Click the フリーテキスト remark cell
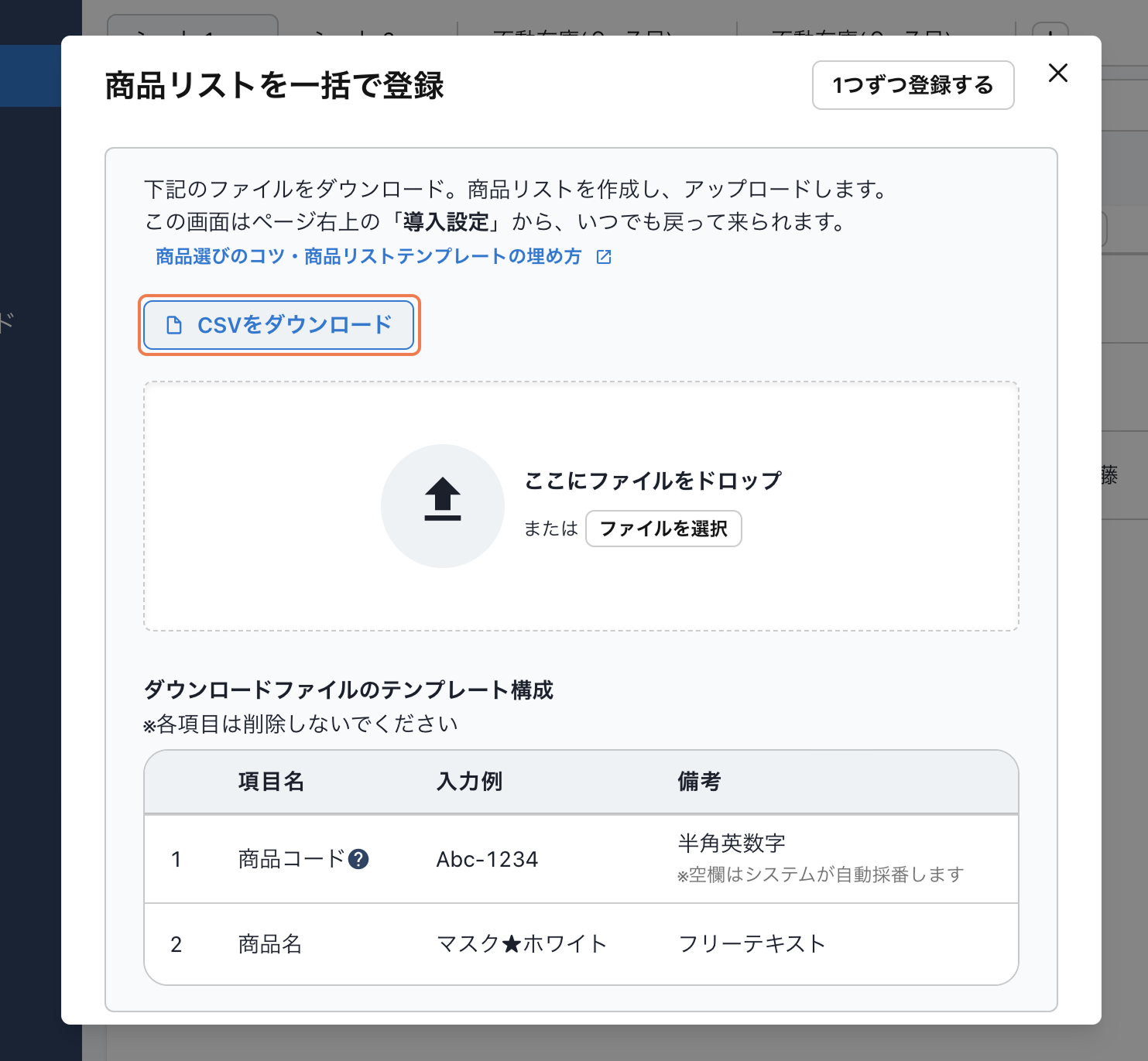The image size is (1148, 1061). pos(752,944)
